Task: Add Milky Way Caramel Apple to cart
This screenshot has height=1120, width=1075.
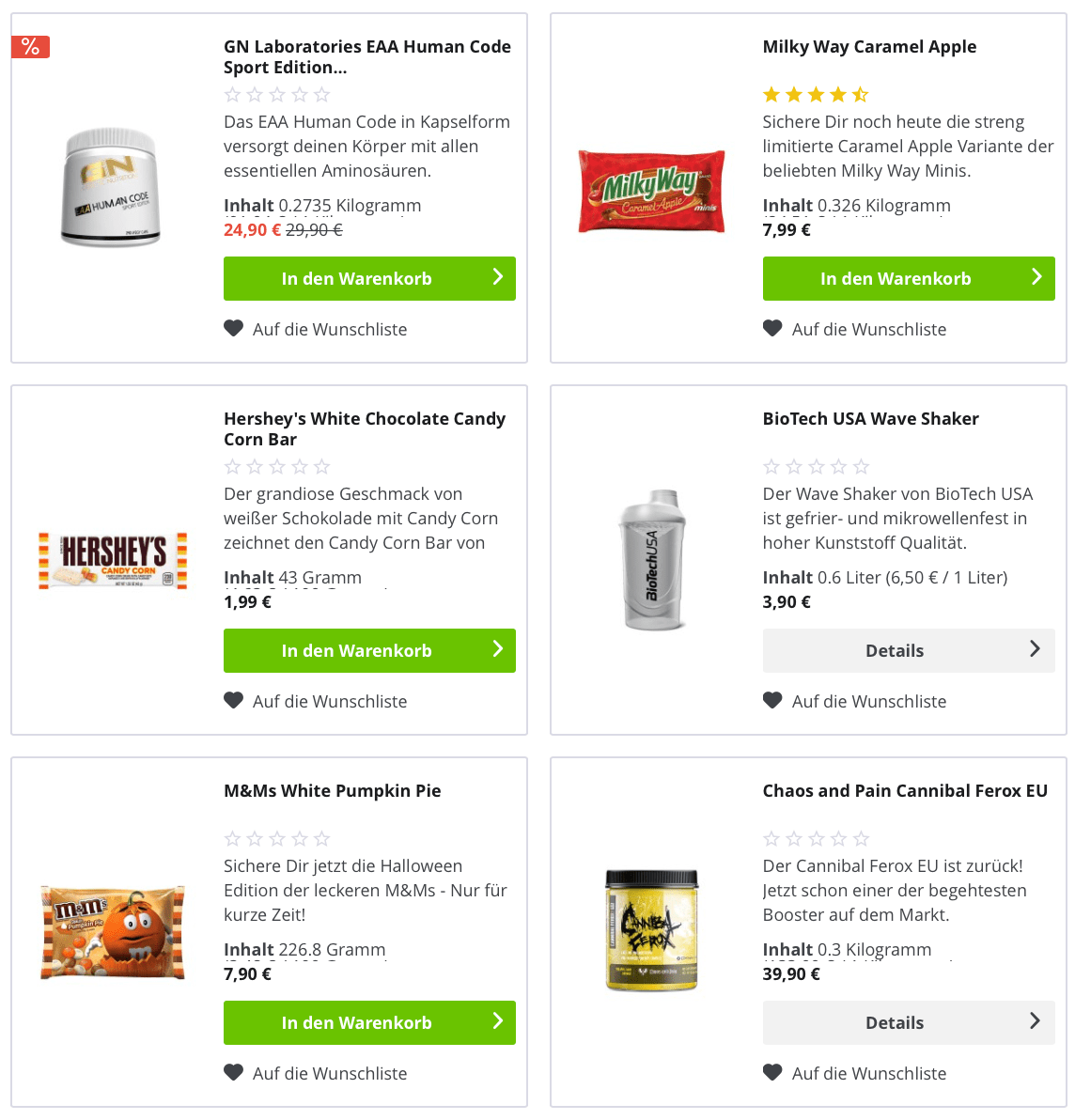Action: 895,278
